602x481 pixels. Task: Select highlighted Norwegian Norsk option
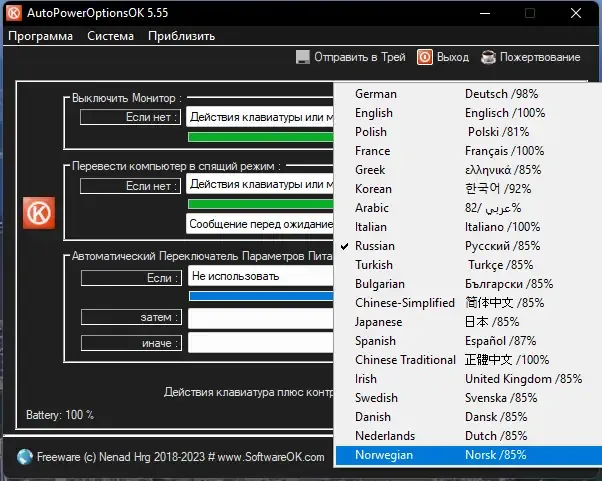pyautogui.click(x=469, y=455)
